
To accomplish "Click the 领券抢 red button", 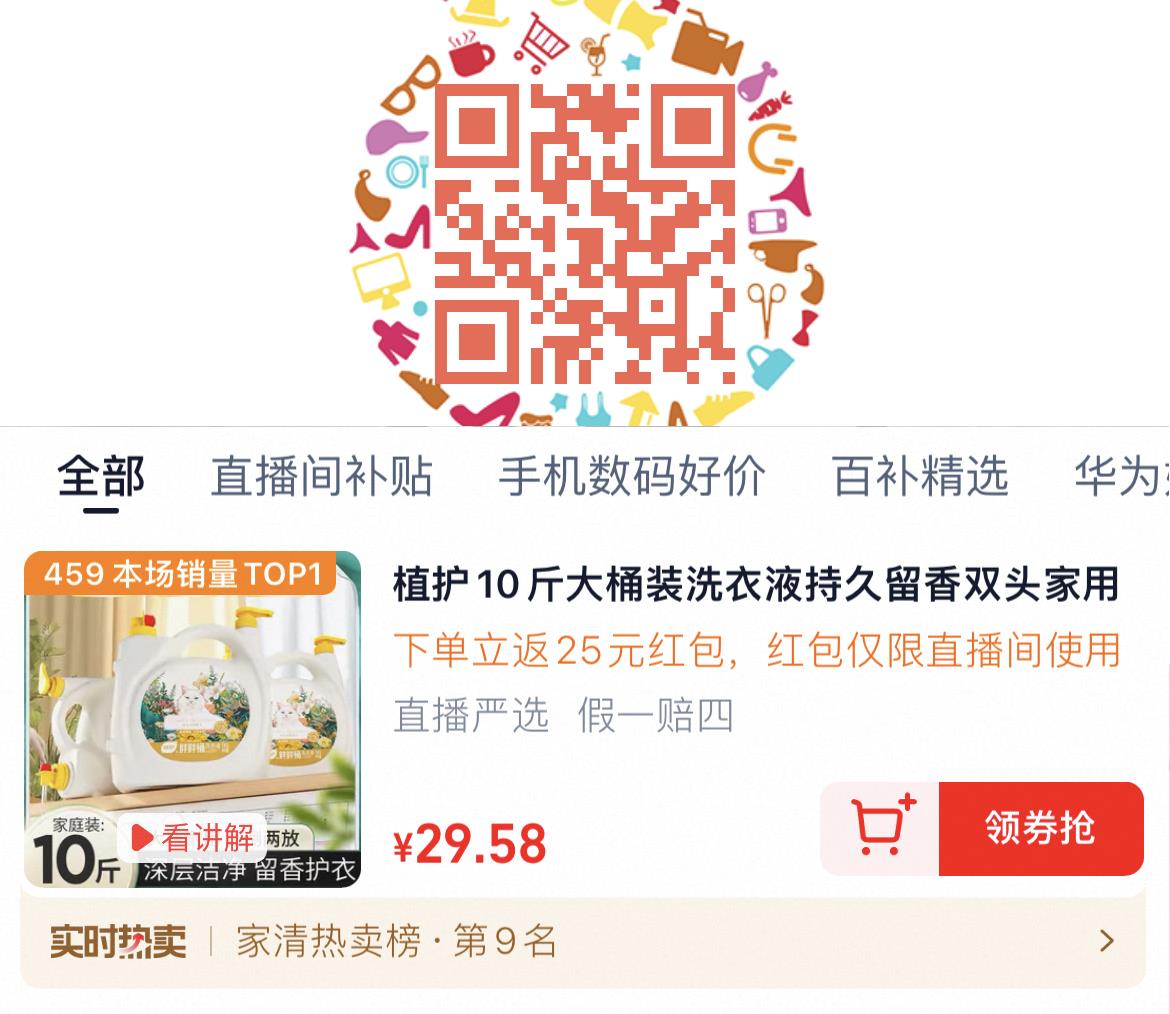I will point(1041,828).
